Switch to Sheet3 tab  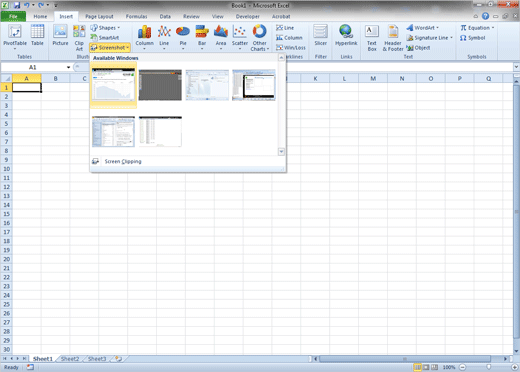point(97,359)
